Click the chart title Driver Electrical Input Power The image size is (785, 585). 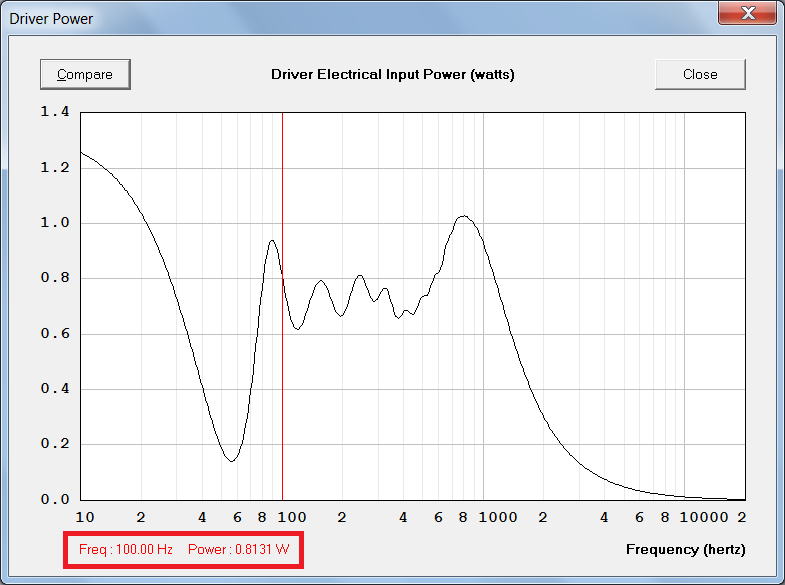392,75
